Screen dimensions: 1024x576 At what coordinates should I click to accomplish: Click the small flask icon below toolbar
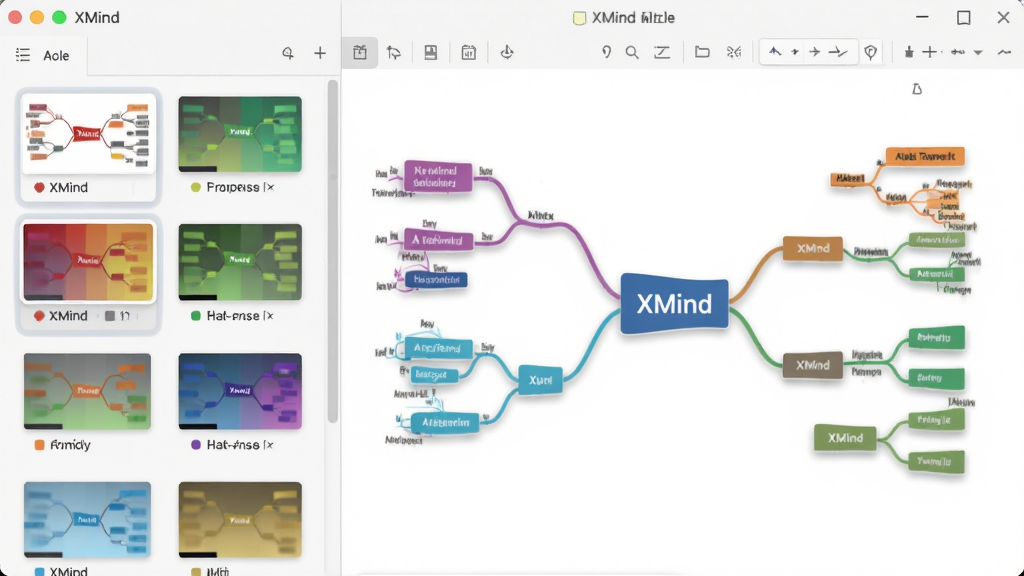pos(917,89)
